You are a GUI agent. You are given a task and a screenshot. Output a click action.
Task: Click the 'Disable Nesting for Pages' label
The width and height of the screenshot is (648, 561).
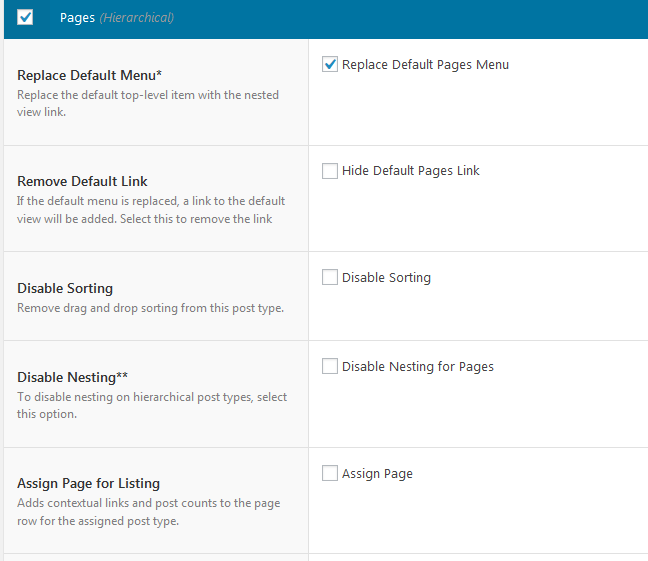(418, 367)
